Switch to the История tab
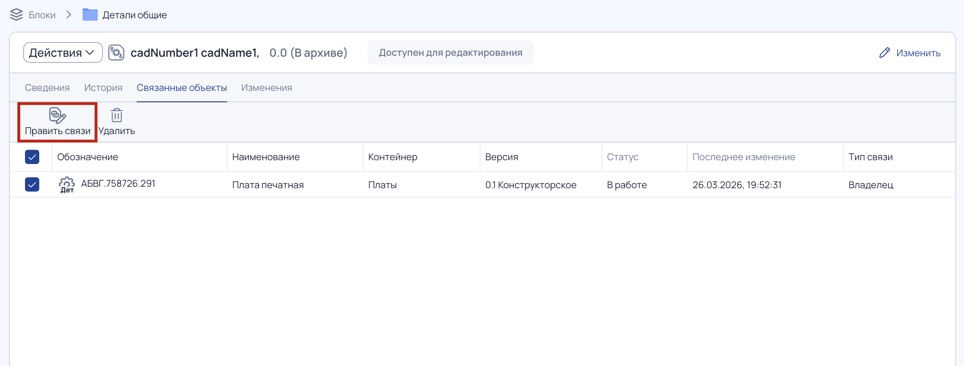The width and height of the screenshot is (964, 366). click(103, 87)
